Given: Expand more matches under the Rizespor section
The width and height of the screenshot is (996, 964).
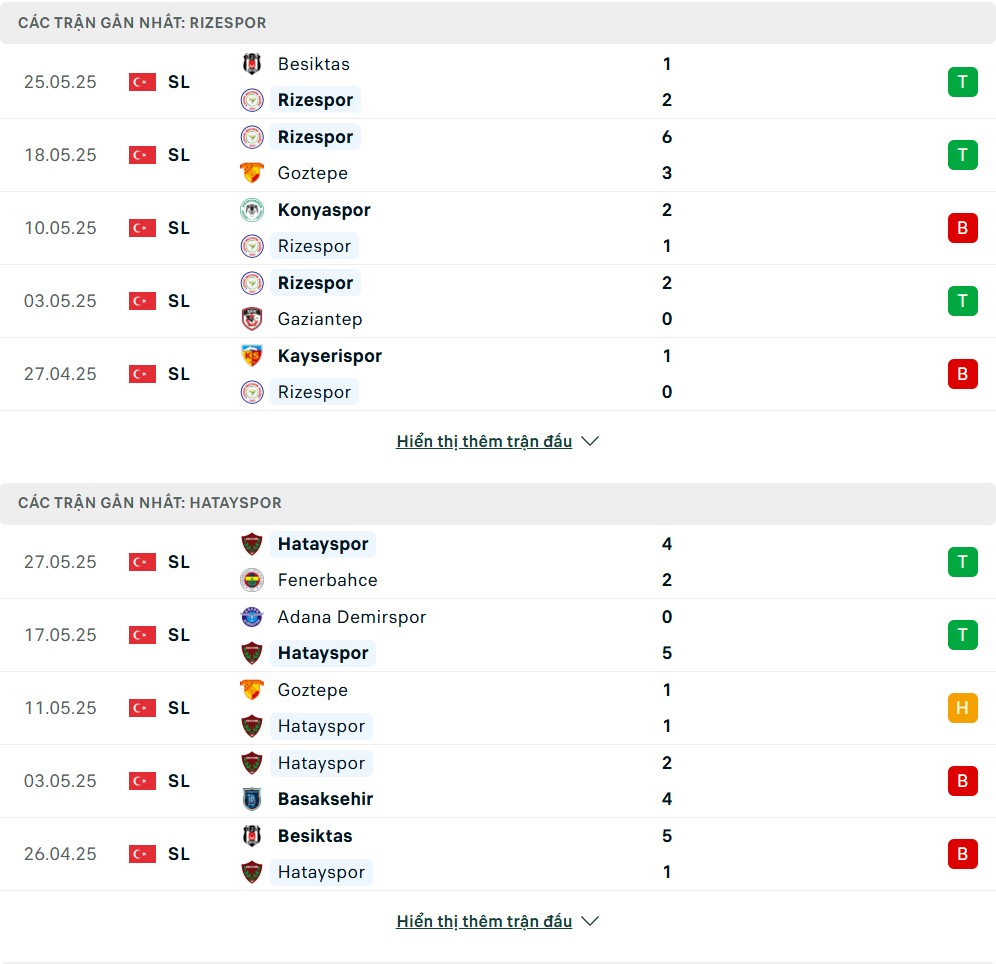Looking at the screenshot, I should click(484, 441).
